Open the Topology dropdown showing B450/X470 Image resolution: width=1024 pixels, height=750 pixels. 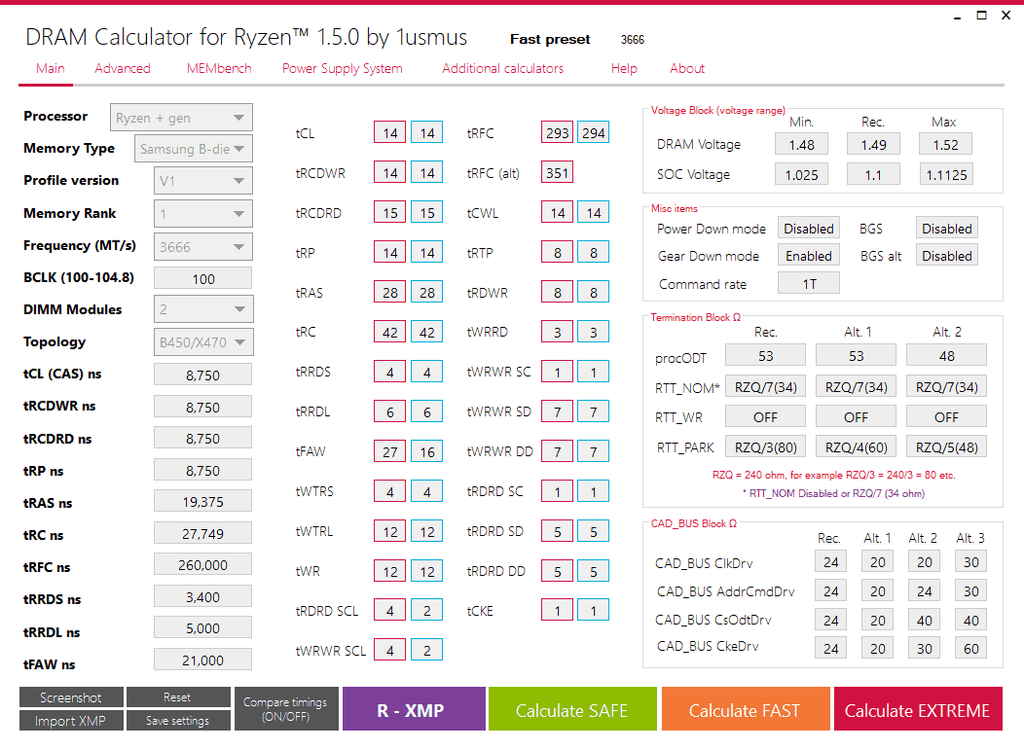(203, 341)
